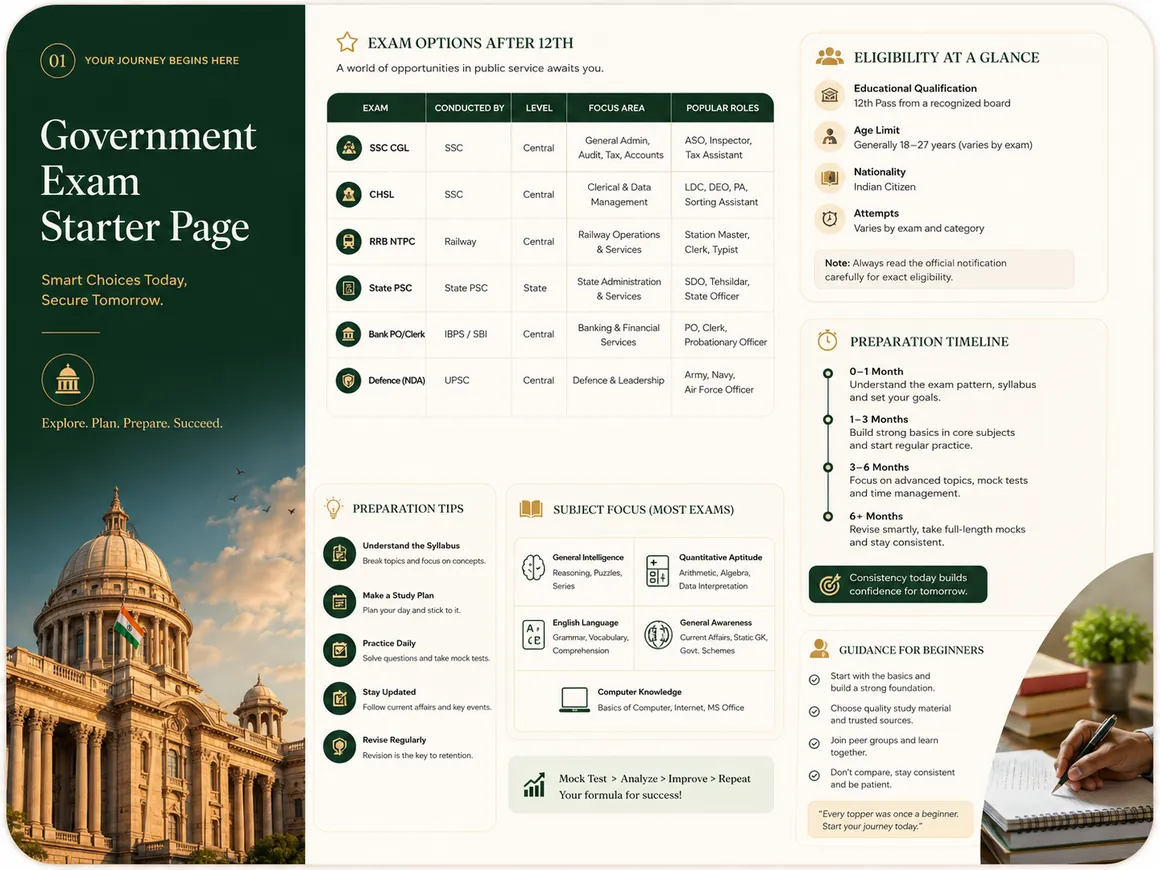Check the 'Start with the basics' item
Viewport: 1160px width, 870px height.
coord(815,680)
